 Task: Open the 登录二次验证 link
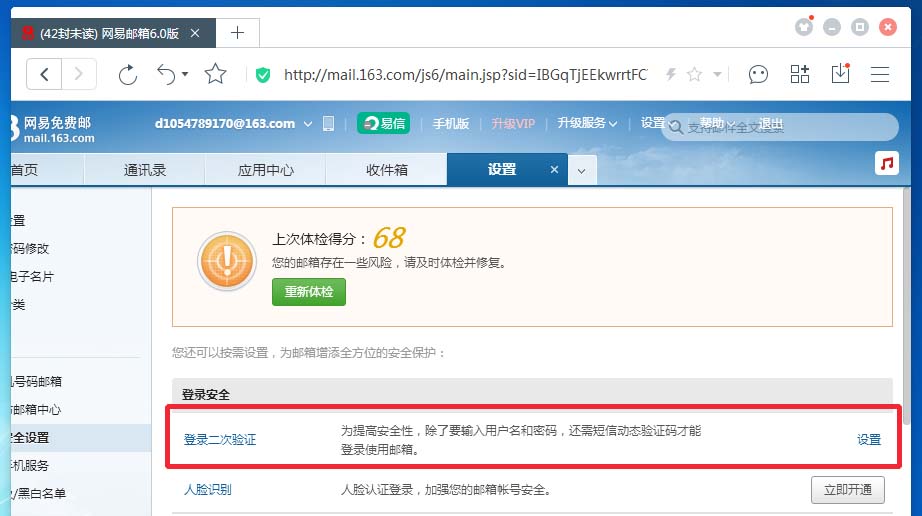point(220,440)
